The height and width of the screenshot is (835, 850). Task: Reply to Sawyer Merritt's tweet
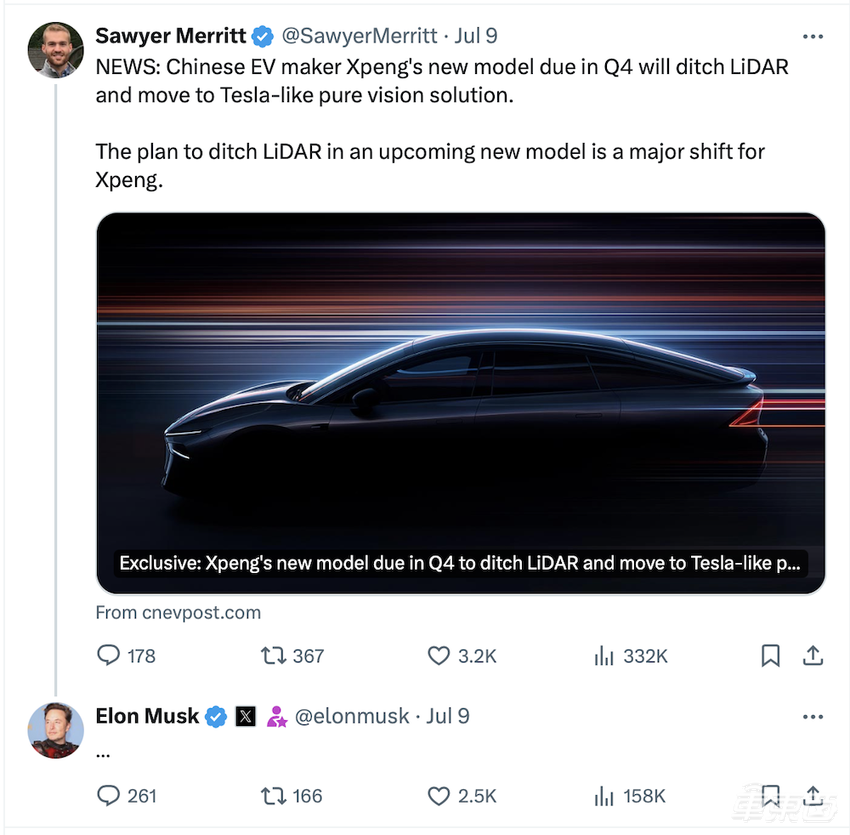pos(109,656)
